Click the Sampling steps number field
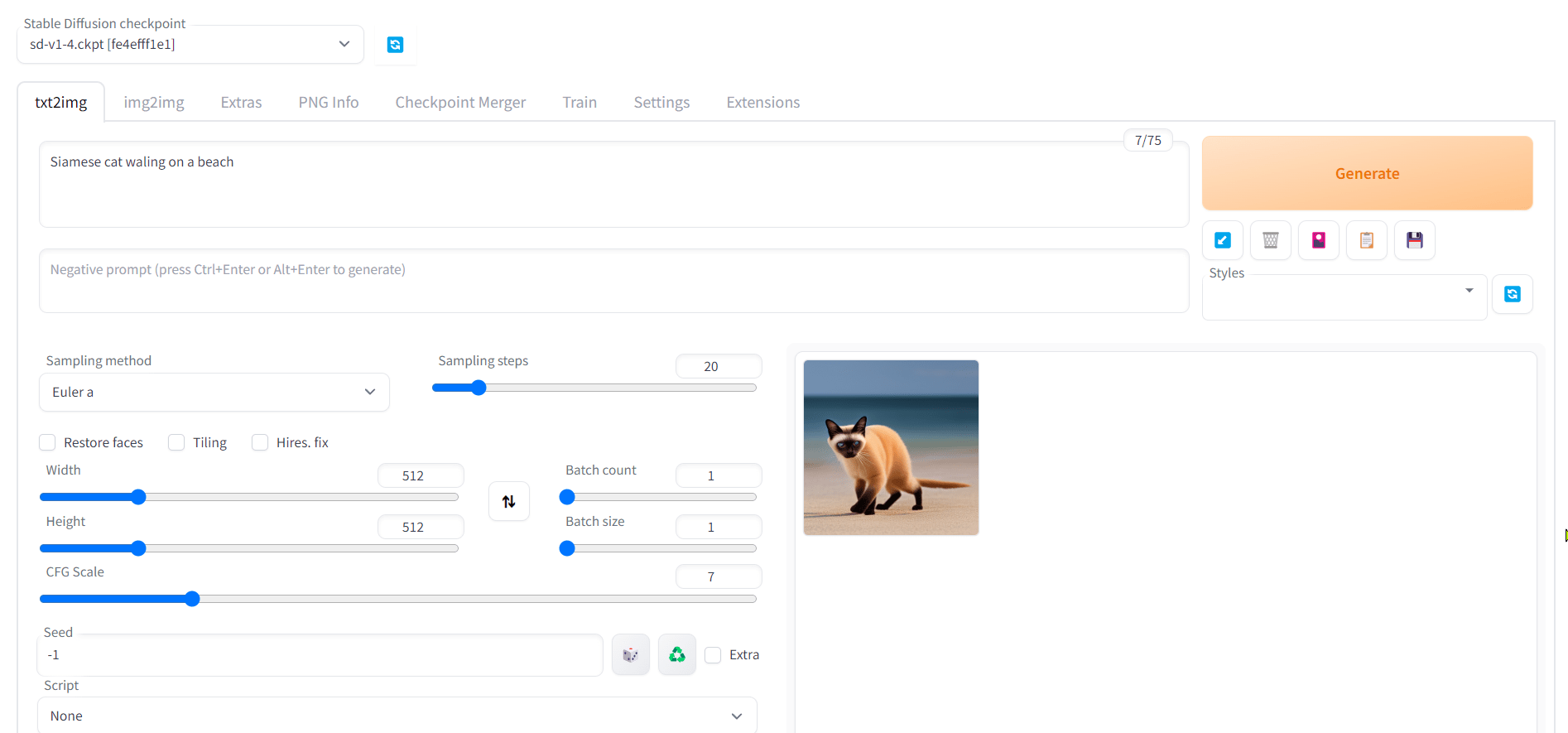Viewport: 1568px width, 733px height. click(x=719, y=366)
